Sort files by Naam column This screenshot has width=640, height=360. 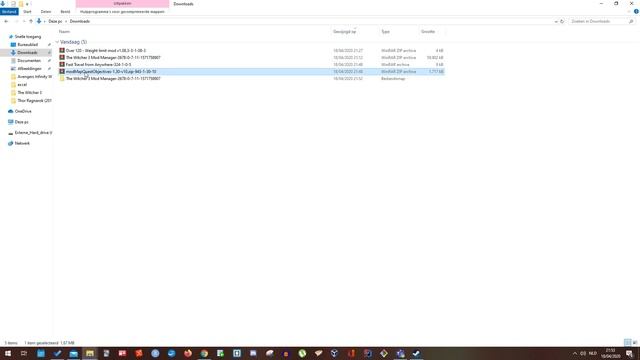tap(64, 31)
